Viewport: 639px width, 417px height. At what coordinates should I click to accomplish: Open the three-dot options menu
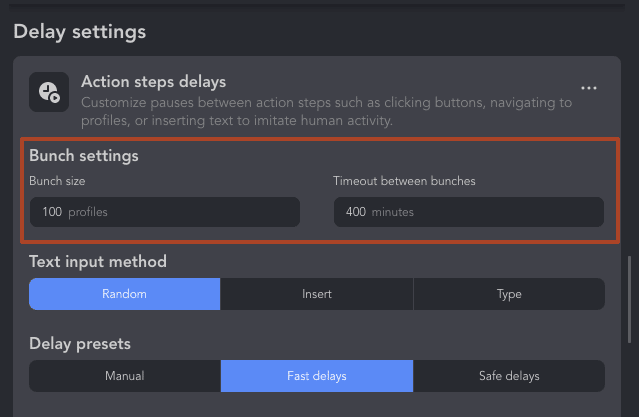click(588, 88)
